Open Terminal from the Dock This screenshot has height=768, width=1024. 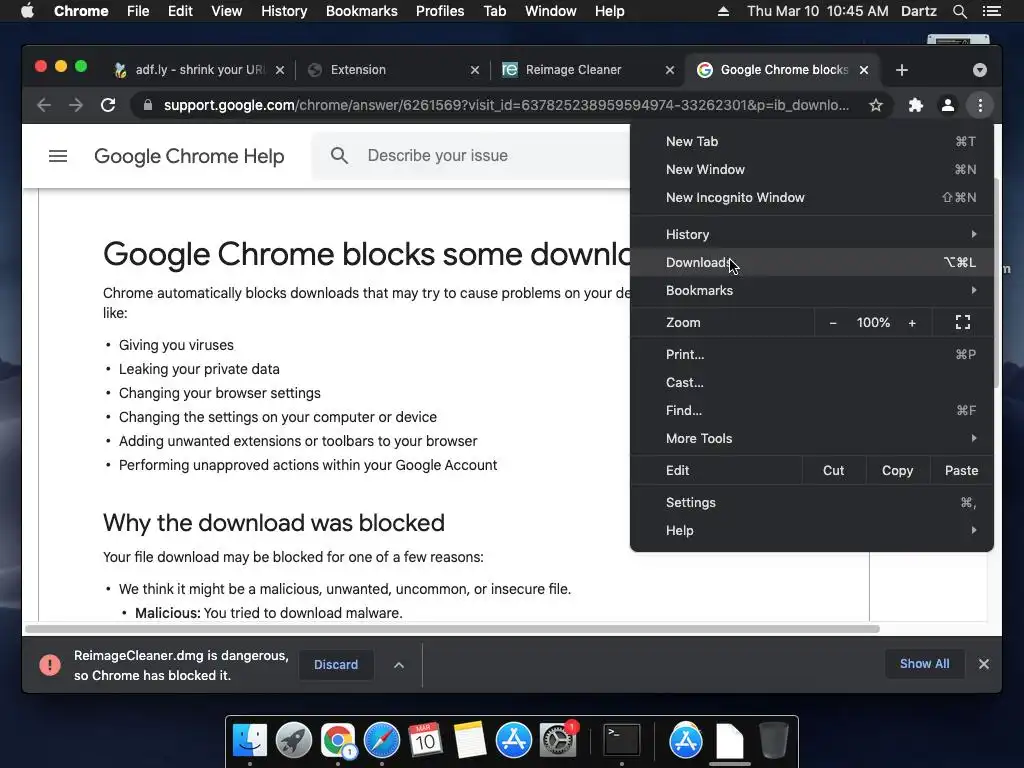pyautogui.click(x=621, y=741)
